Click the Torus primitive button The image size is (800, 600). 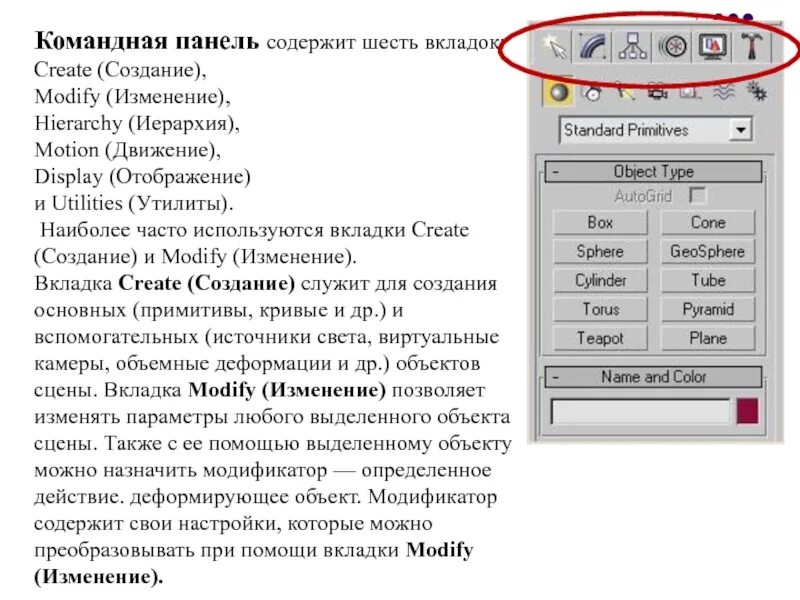pyautogui.click(x=600, y=309)
